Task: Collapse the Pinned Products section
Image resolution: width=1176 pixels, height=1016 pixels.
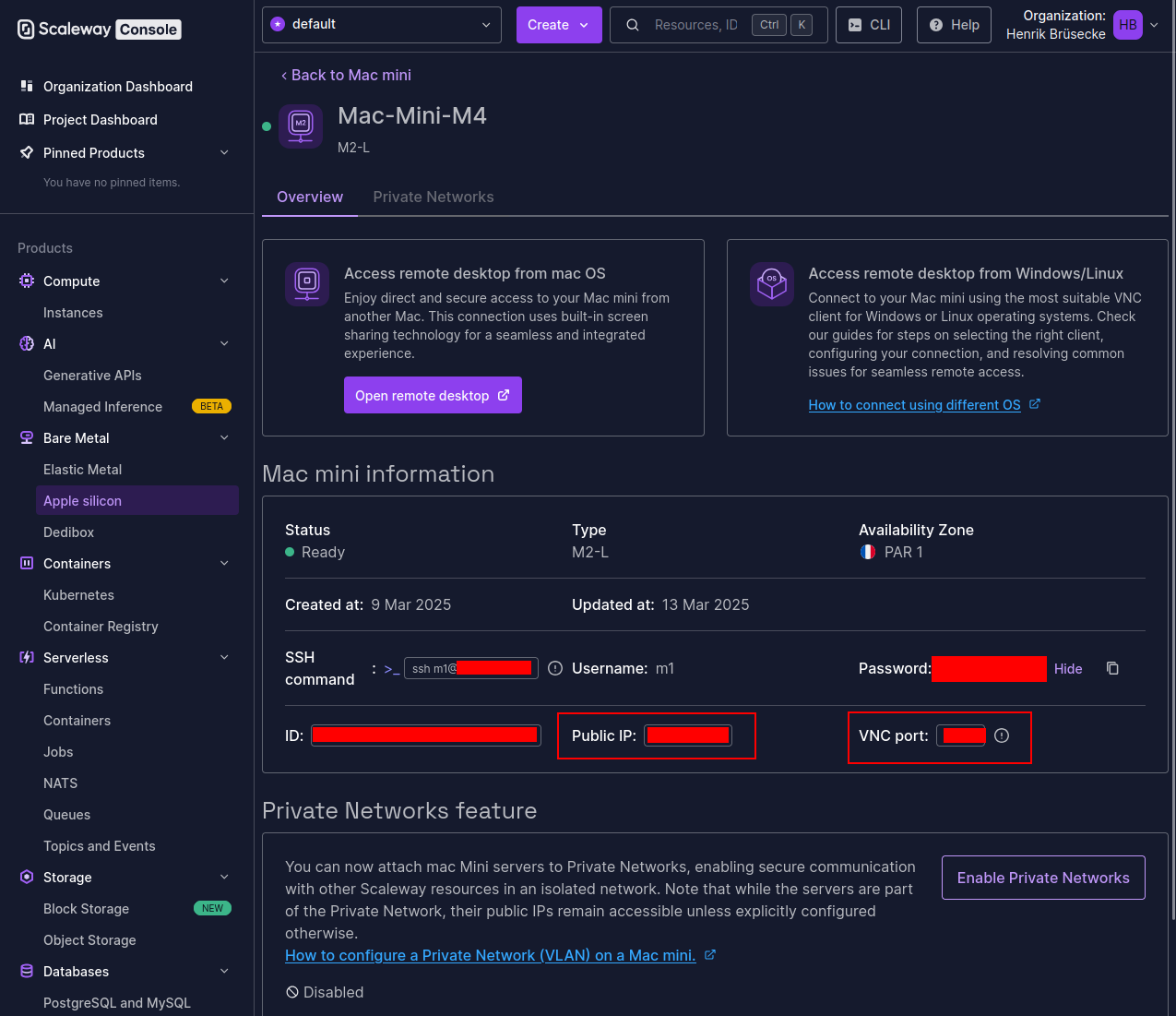Action: (224, 153)
